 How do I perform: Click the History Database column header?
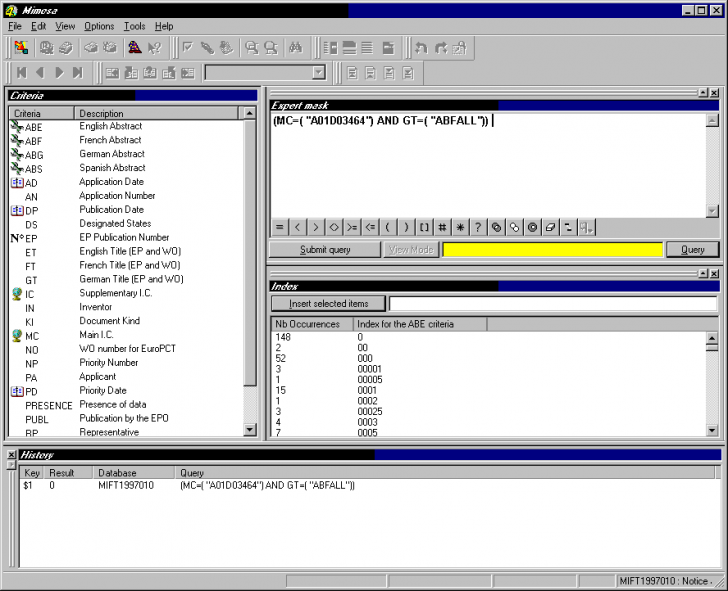coord(134,473)
